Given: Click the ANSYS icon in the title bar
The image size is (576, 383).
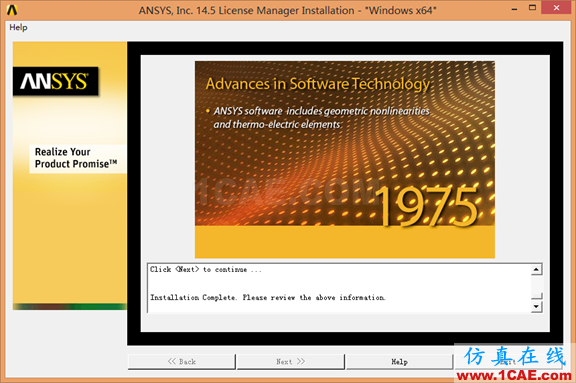Looking at the screenshot, I should pos(12,10).
